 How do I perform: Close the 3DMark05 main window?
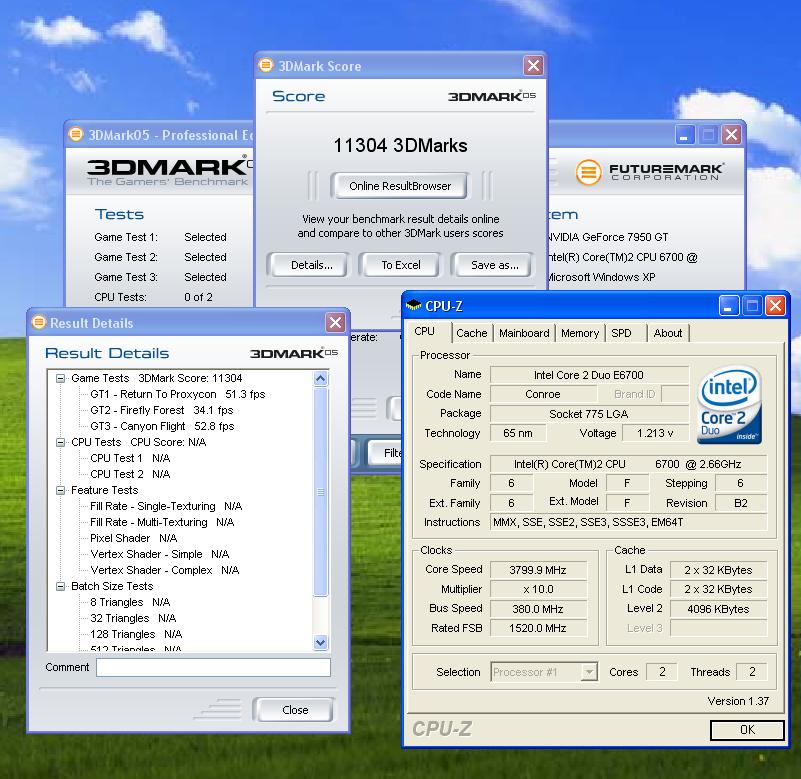[x=732, y=135]
